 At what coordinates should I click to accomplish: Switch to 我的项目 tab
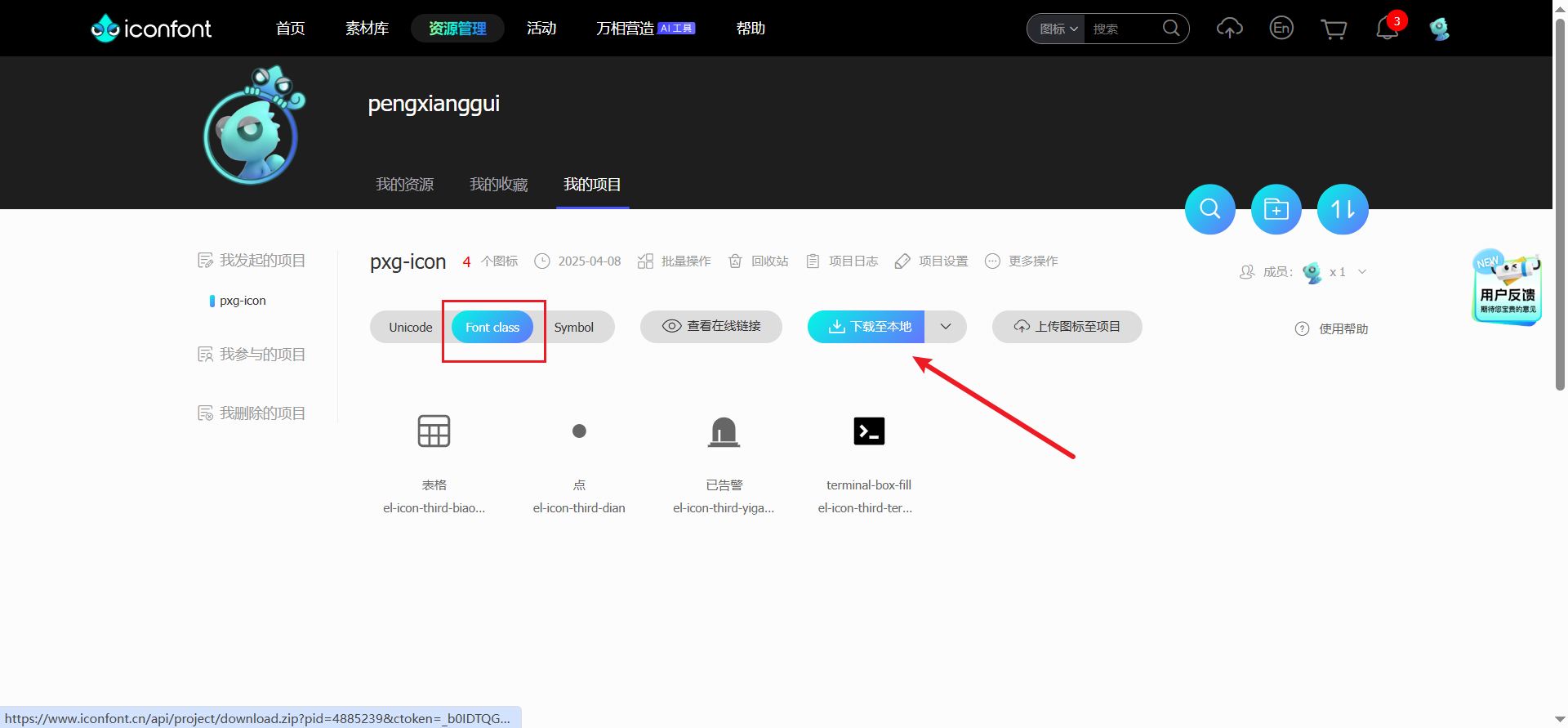(593, 185)
